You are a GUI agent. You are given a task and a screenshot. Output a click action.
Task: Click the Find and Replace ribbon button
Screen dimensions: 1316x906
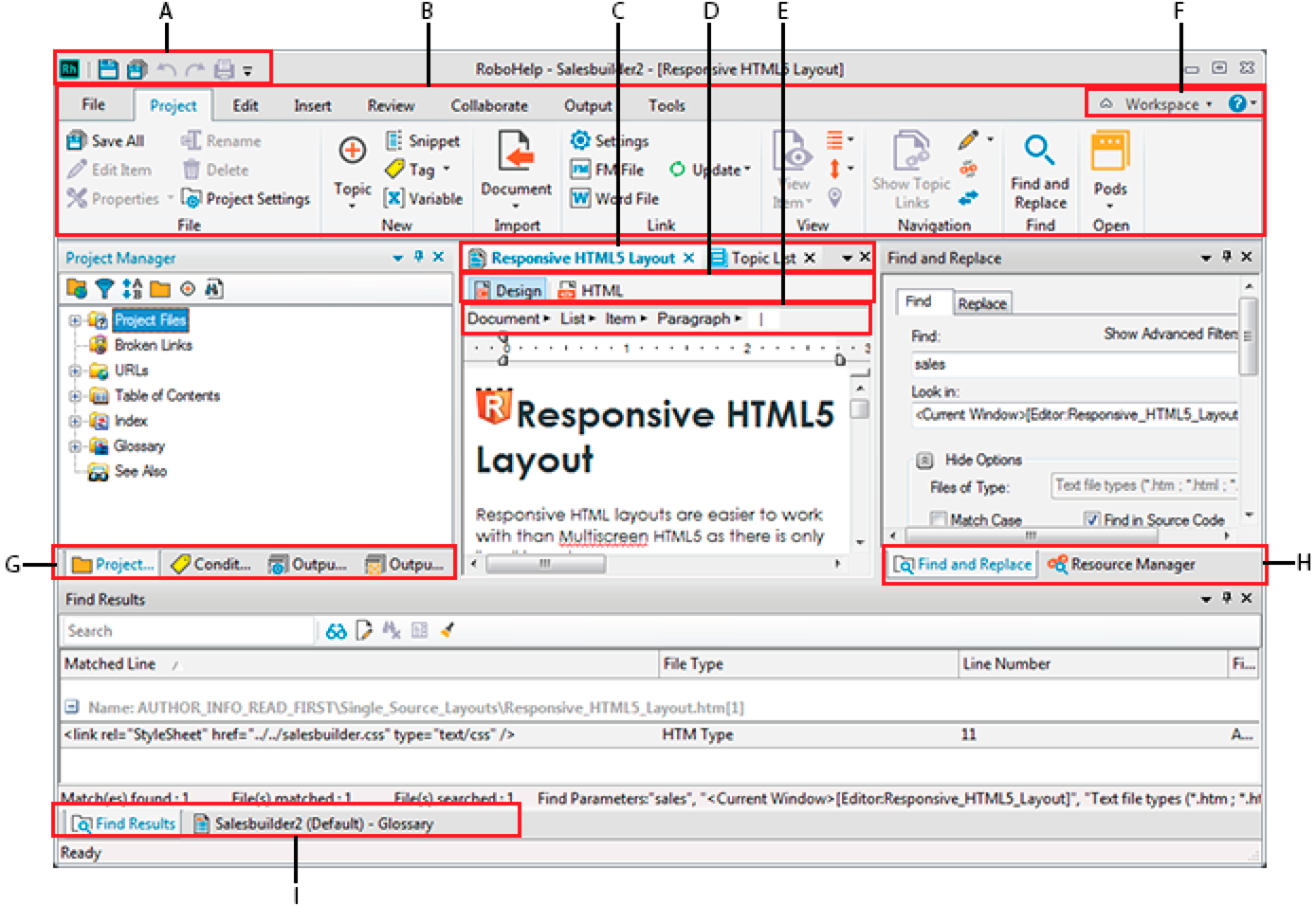click(1039, 172)
